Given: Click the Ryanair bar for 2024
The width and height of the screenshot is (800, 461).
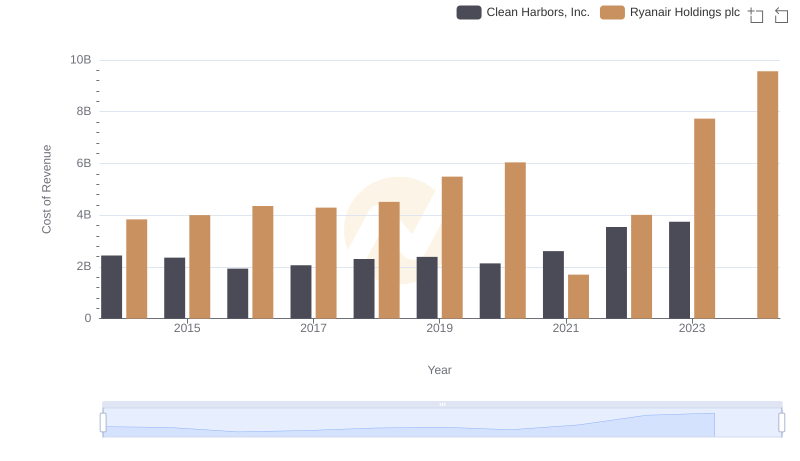Looking at the screenshot, I should click(767, 195).
